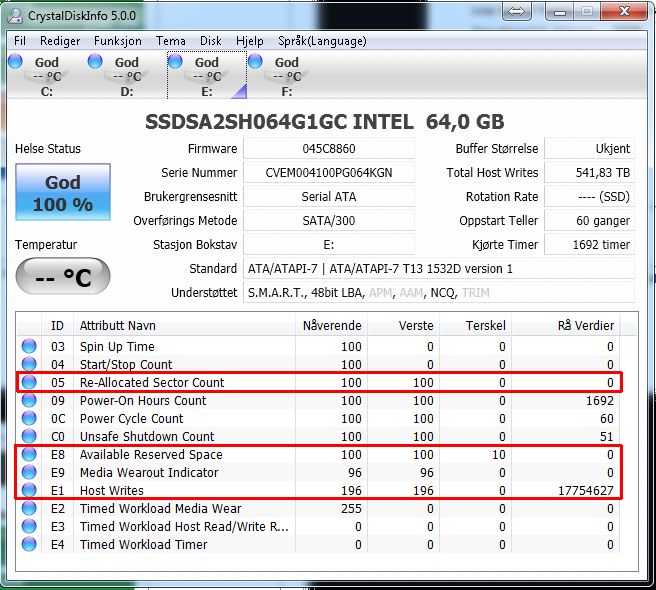The height and width of the screenshot is (590, 656).
Task: Click status orb for Power-On Hours Count
Action: coord(29,400)
